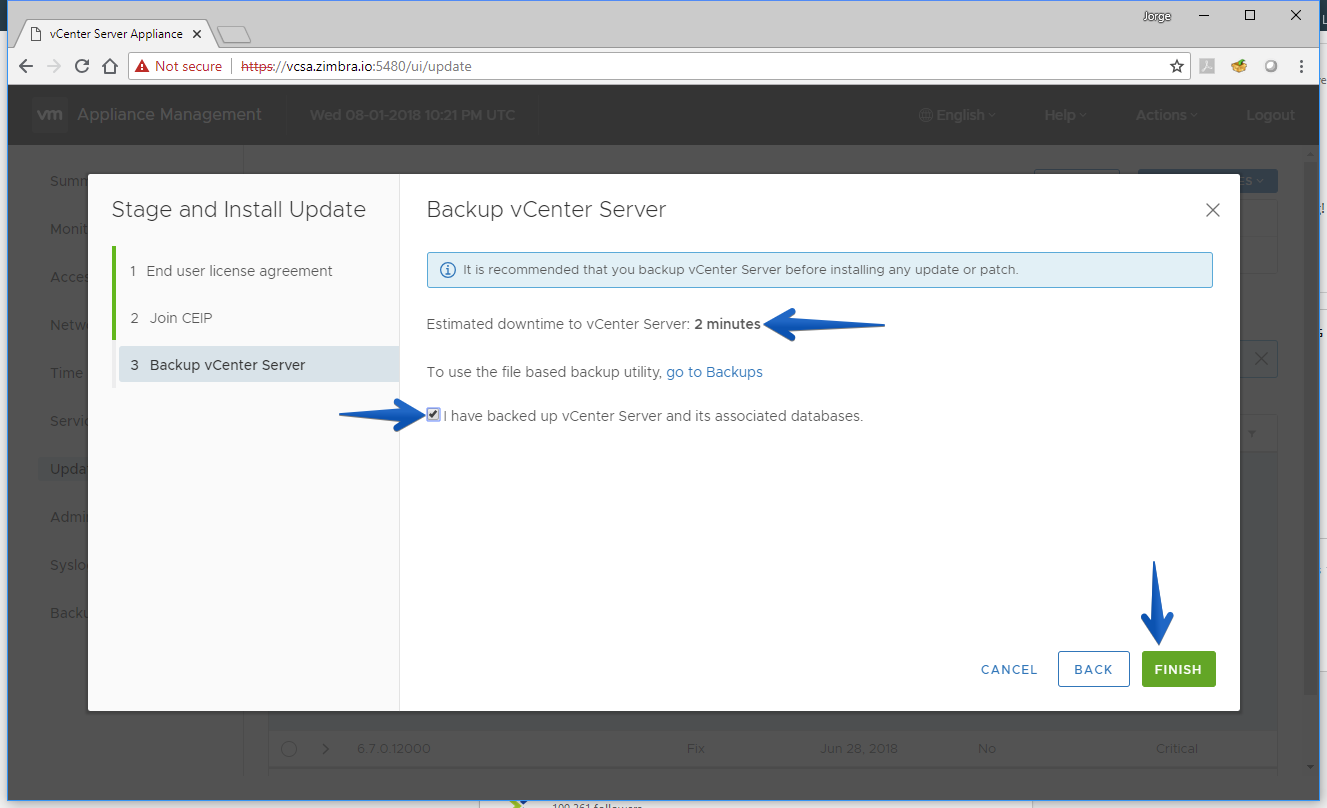Expand the 6.7.0.12000 update row details
The width and height of the screenshot is (1327, 808).
coord(325,749)
